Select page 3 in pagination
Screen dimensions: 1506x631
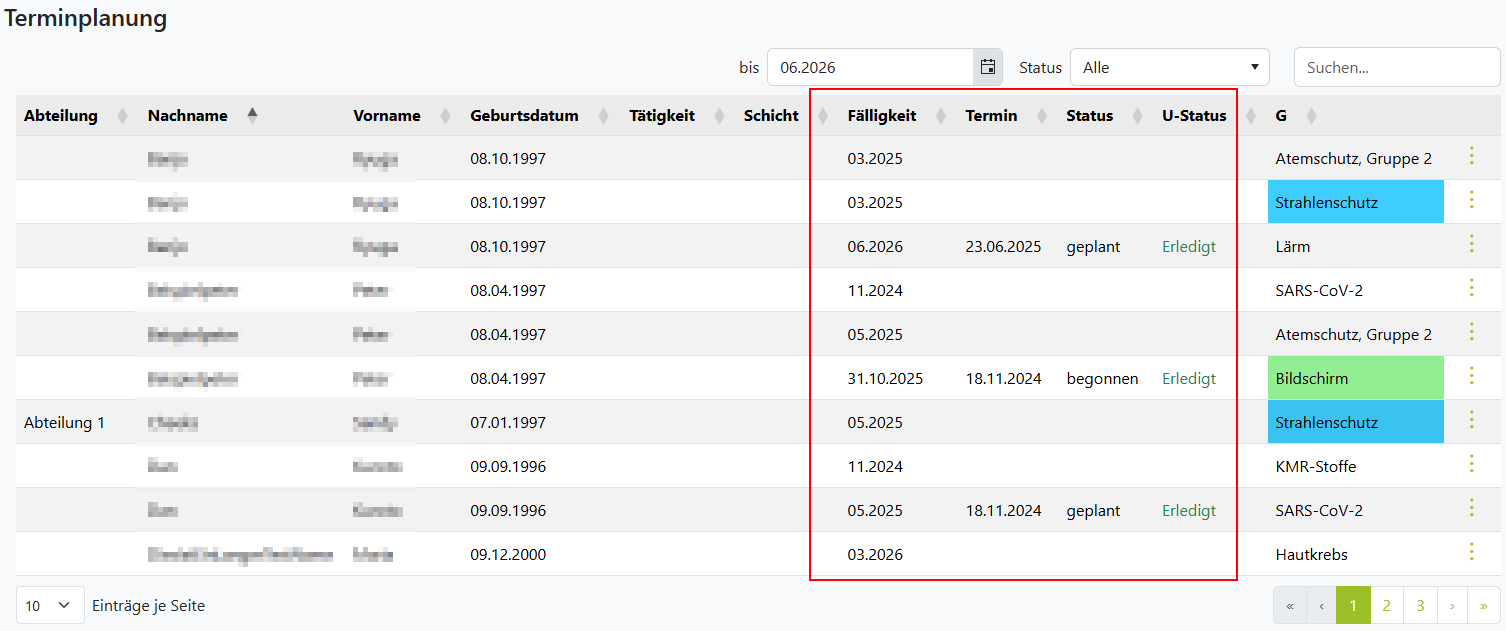pos(1420,605)
